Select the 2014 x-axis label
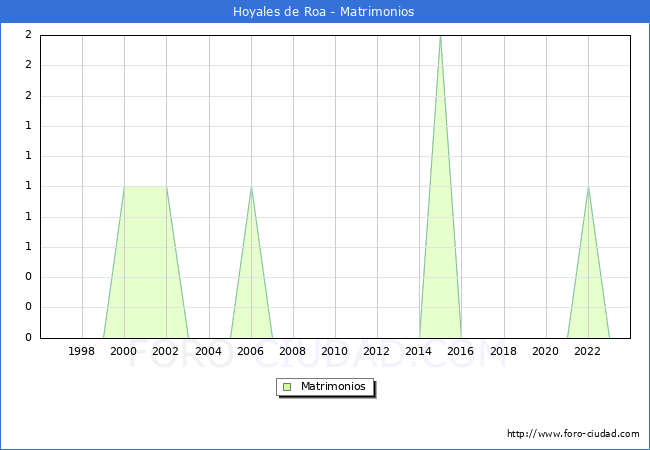 click(x=419, y=351)
